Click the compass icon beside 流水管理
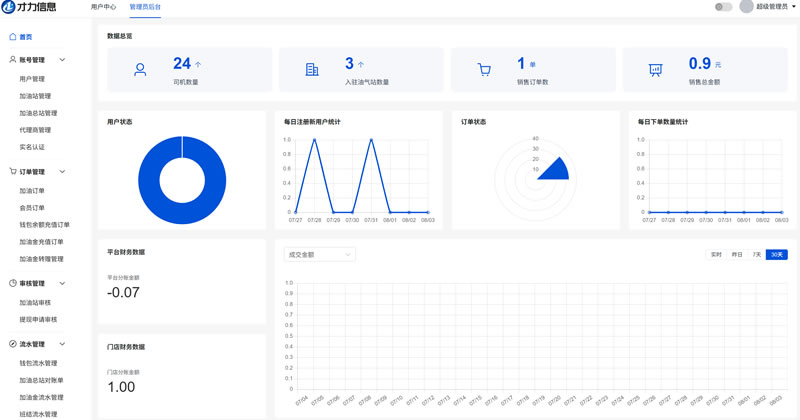This screenshot has width=800, height=420. [x=13, y=344]
